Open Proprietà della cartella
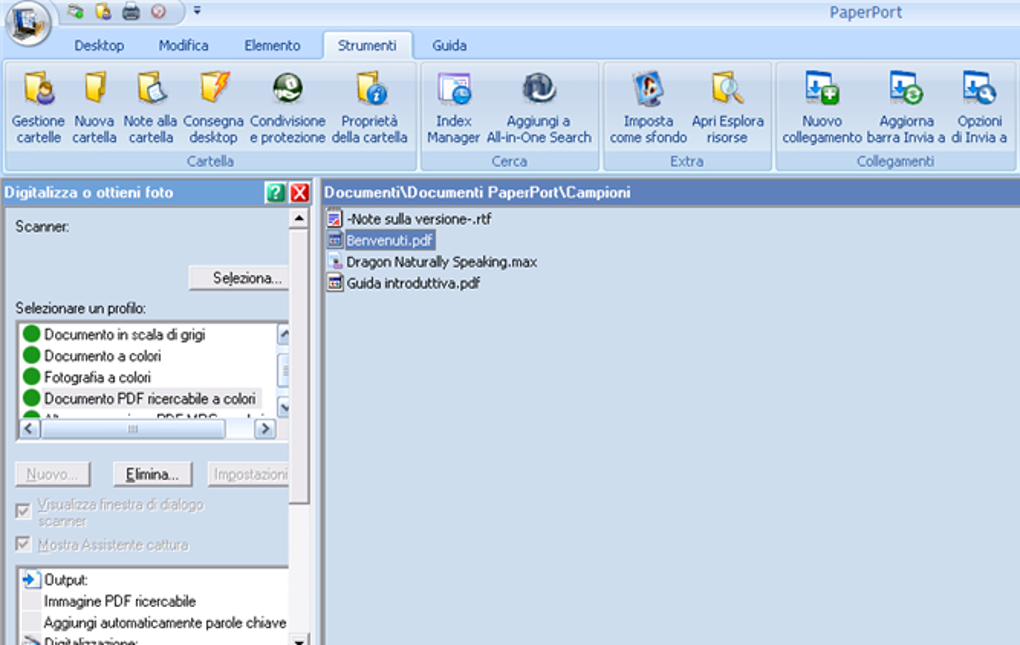 coord(369,108)
